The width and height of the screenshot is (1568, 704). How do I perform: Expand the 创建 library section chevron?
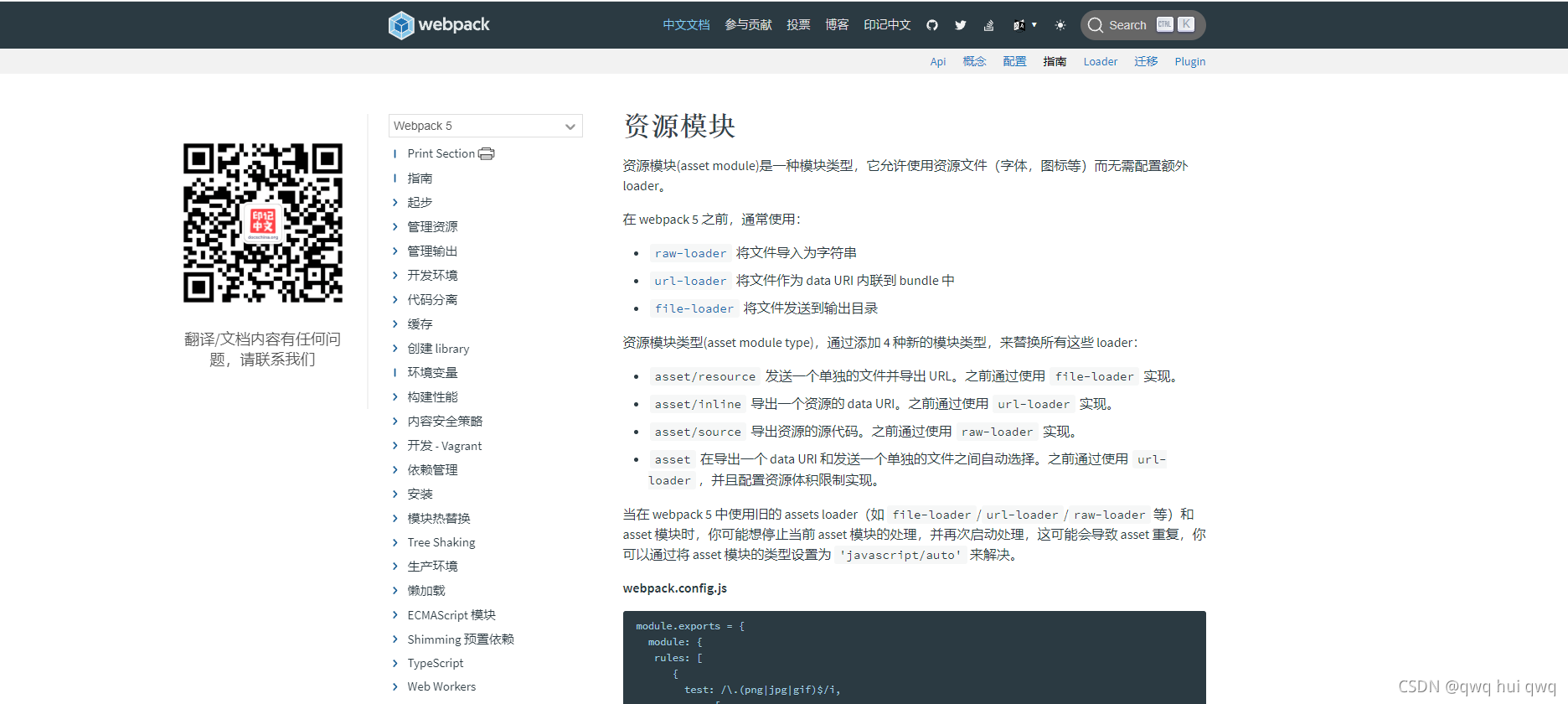(x=395, y=348)
